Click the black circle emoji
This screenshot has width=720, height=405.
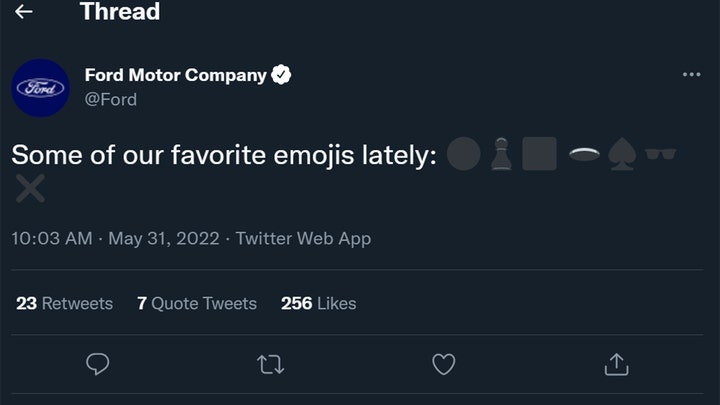point(463,154)
